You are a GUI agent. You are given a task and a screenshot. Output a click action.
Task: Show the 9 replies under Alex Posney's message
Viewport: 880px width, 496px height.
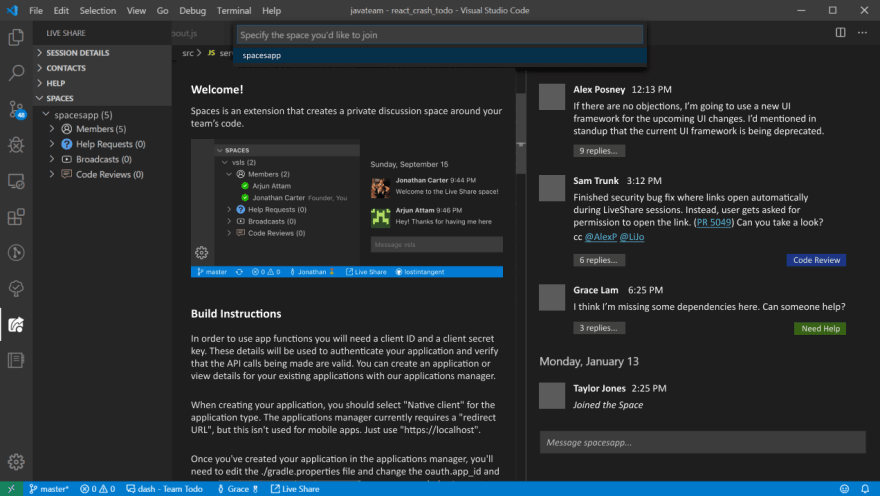click(x=599, y=150)
